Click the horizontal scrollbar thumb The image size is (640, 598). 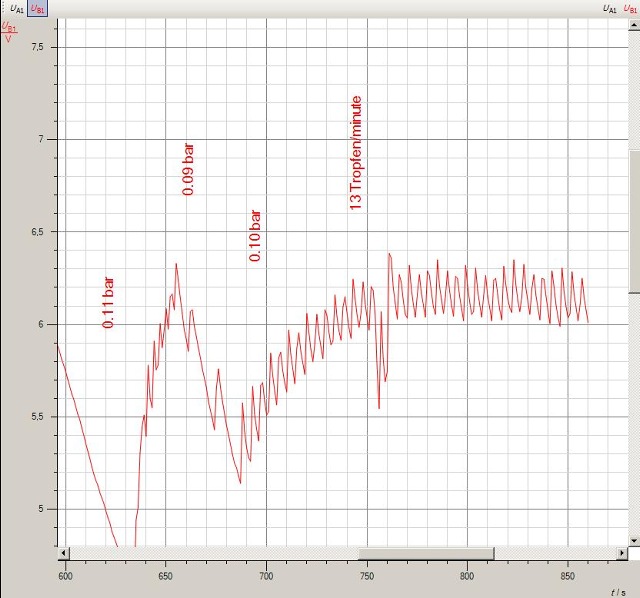(x=427, y=554)
